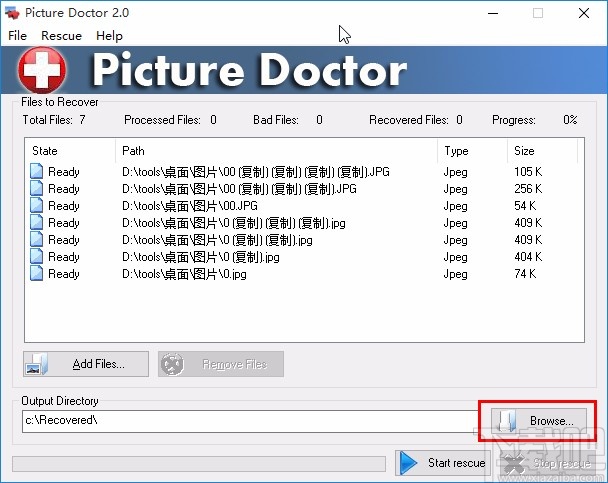Image resolution: width=608 pixels, height=483 pixels.
Task: Click file icon of 74 K row
Action: pos(36,274)
